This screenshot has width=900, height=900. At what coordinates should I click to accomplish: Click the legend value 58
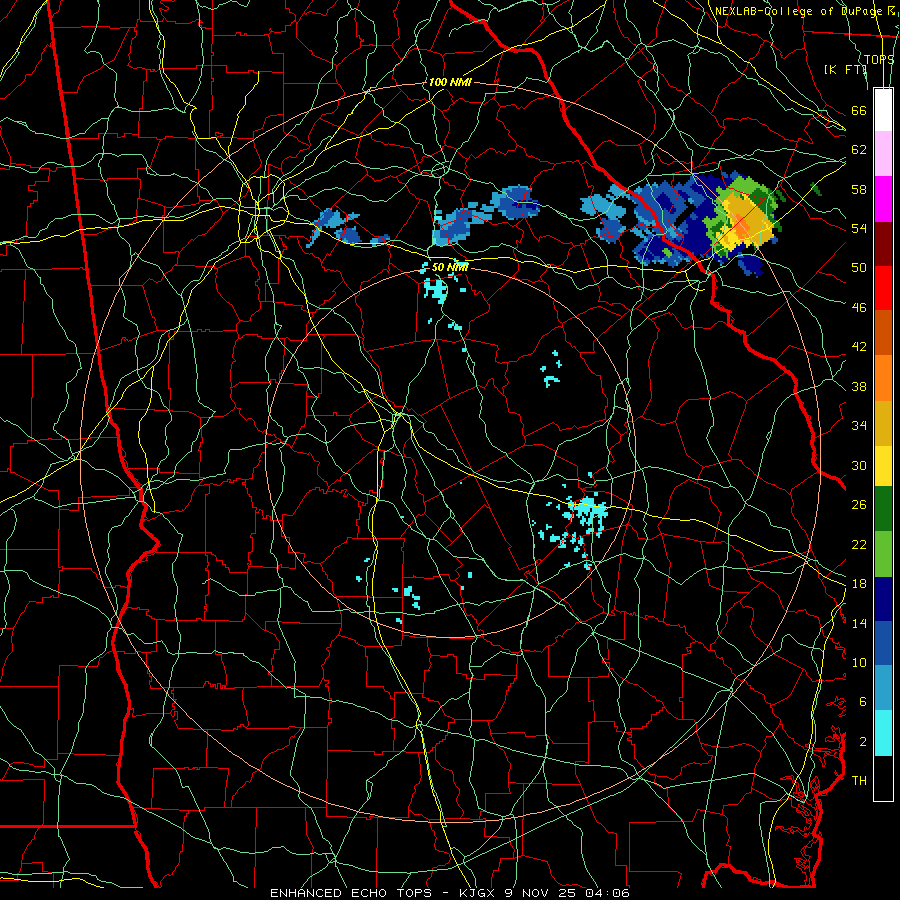(x=859, y=189)
